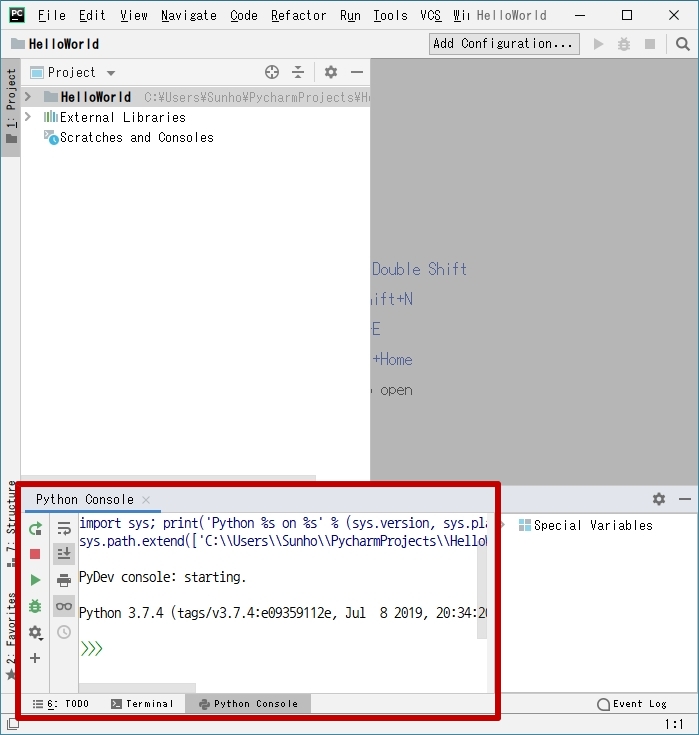
Task: Click the PyCharm logo in title bar
Action: click(17, 15)
